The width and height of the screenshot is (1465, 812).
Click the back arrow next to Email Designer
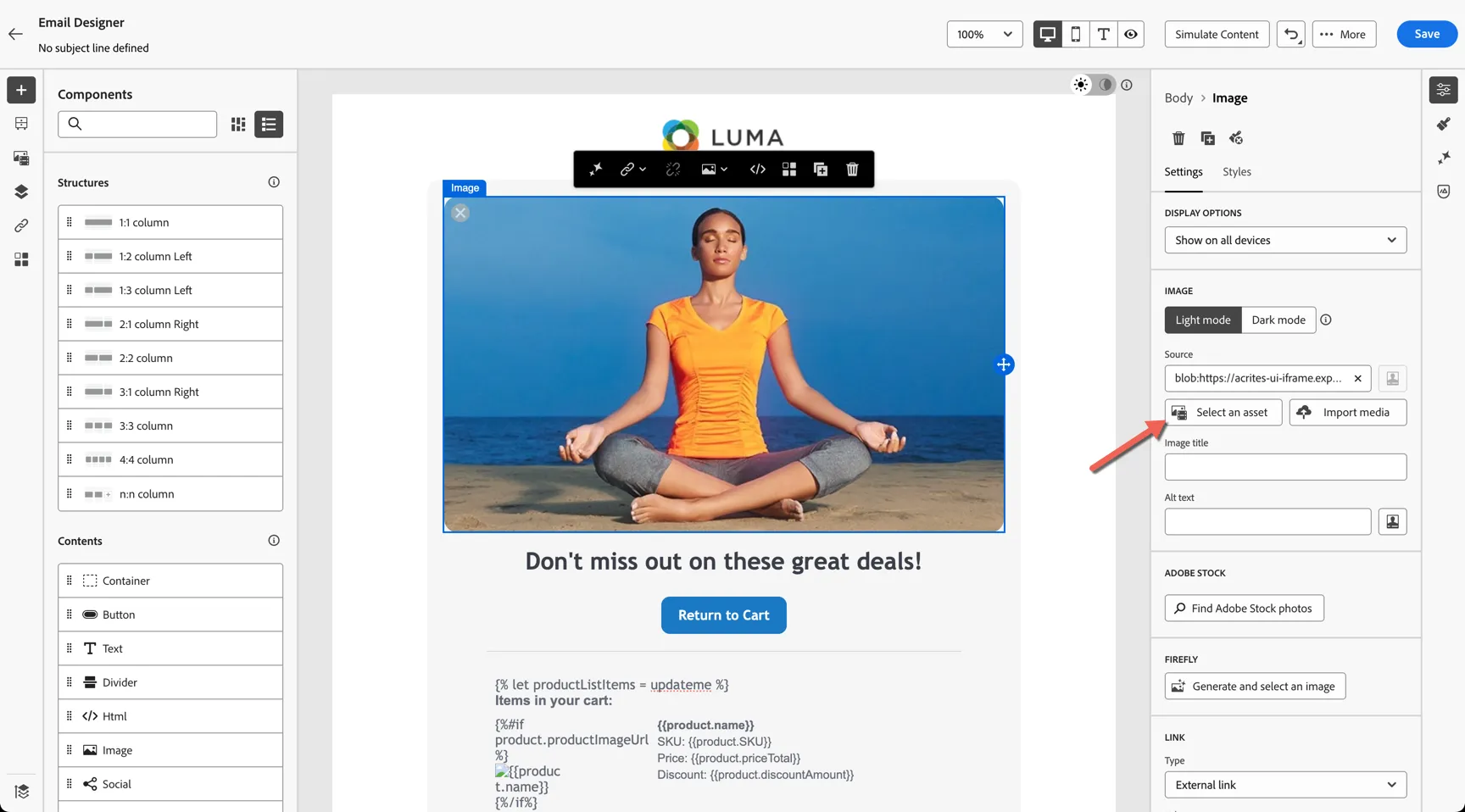[15, 34]
